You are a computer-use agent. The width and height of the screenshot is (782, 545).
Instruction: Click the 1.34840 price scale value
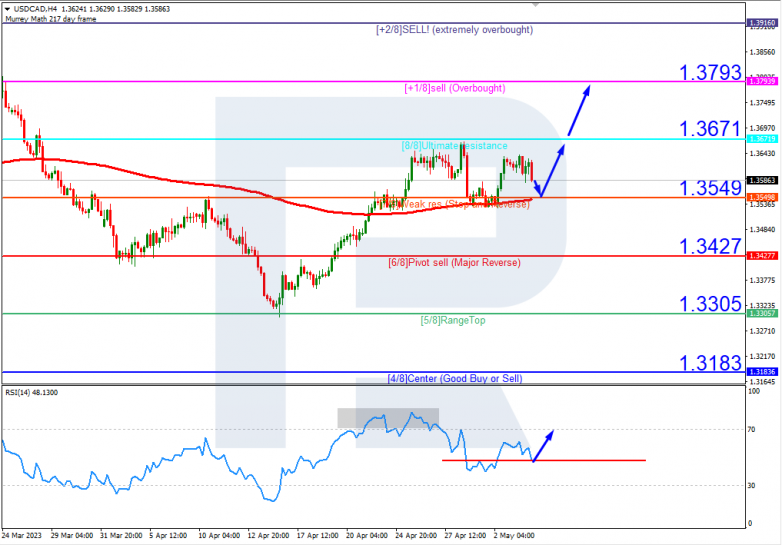[x=763, y=229]
